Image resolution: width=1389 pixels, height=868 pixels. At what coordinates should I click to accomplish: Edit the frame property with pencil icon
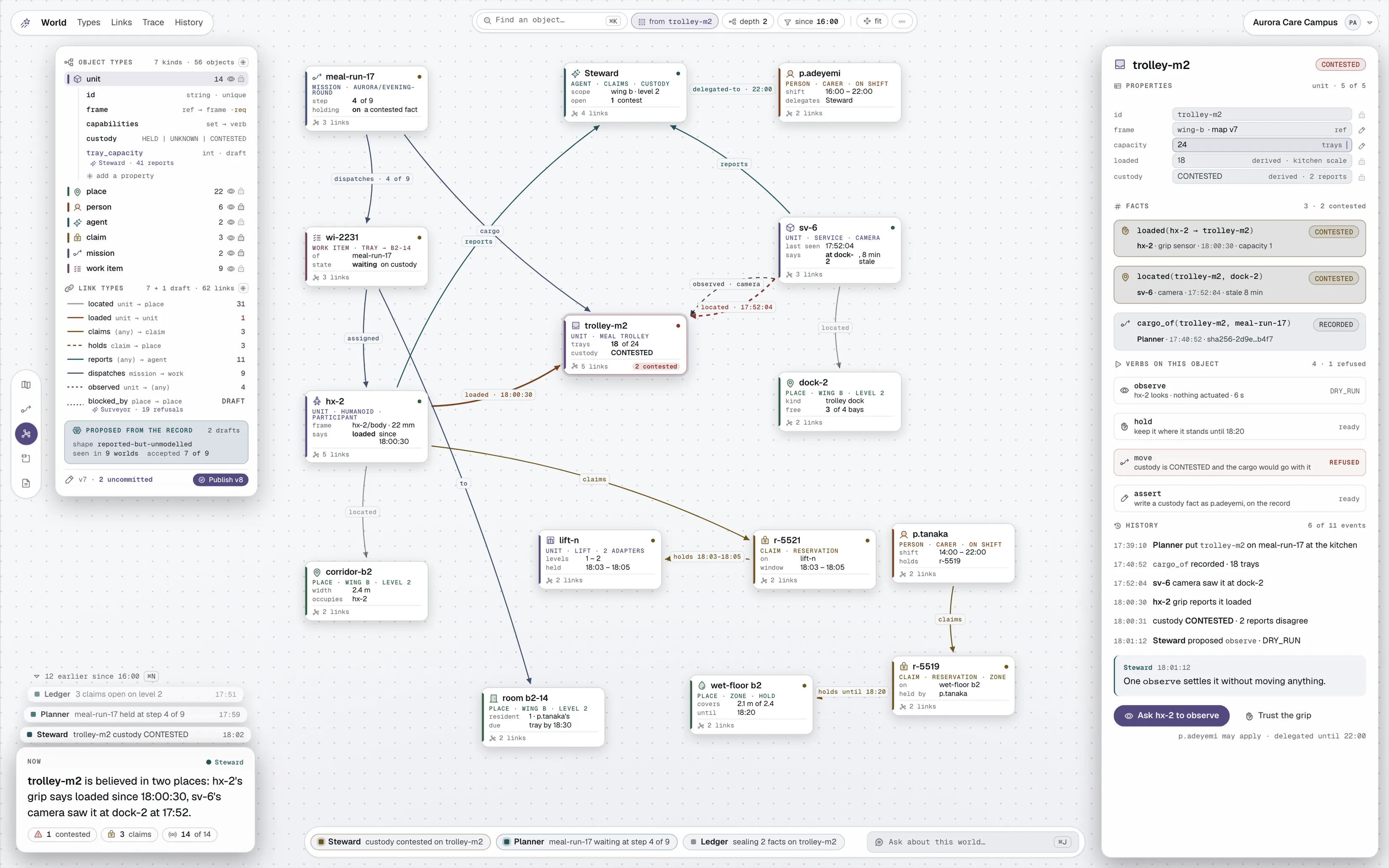(1362, 130)
